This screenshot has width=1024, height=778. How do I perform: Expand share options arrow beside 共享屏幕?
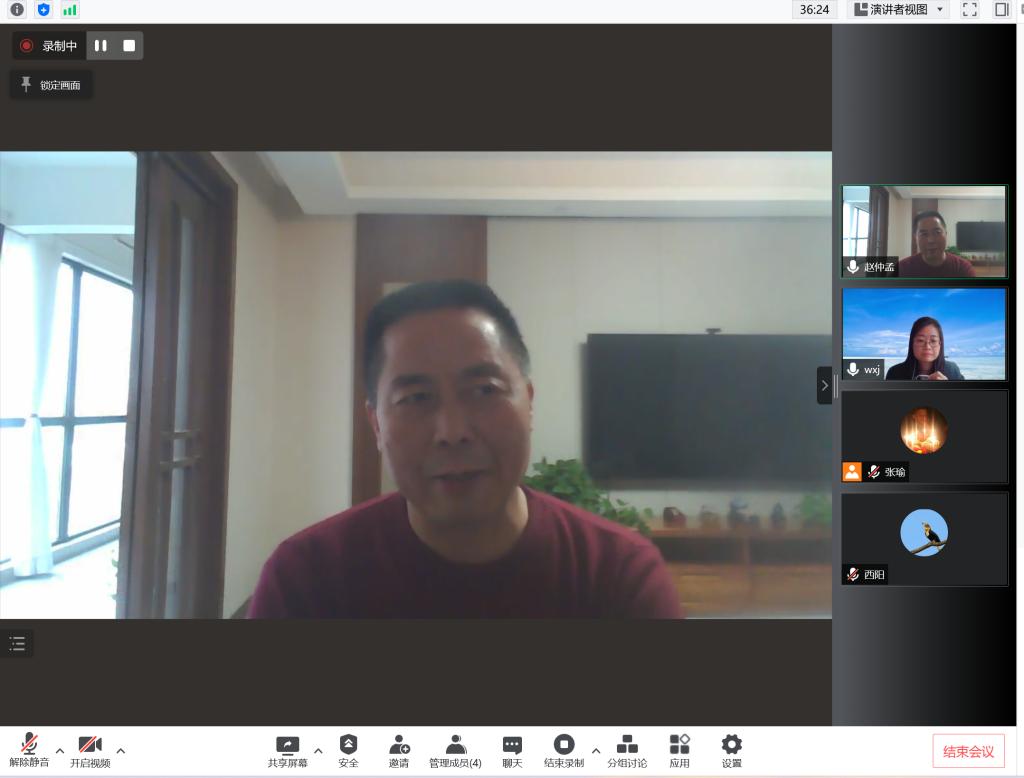click(x=318, y=751)
